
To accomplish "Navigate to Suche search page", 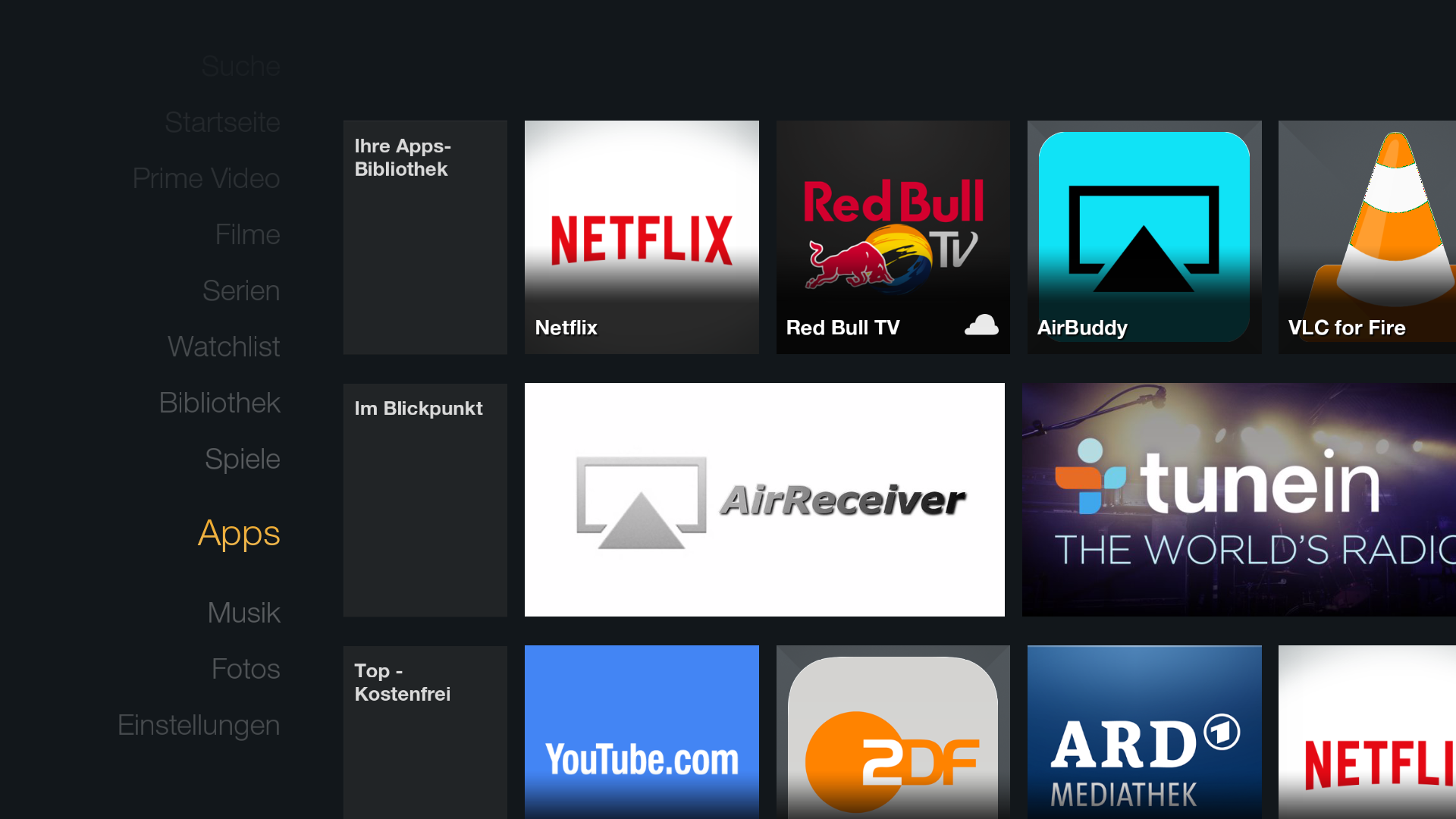I will [x=240, y=65].
